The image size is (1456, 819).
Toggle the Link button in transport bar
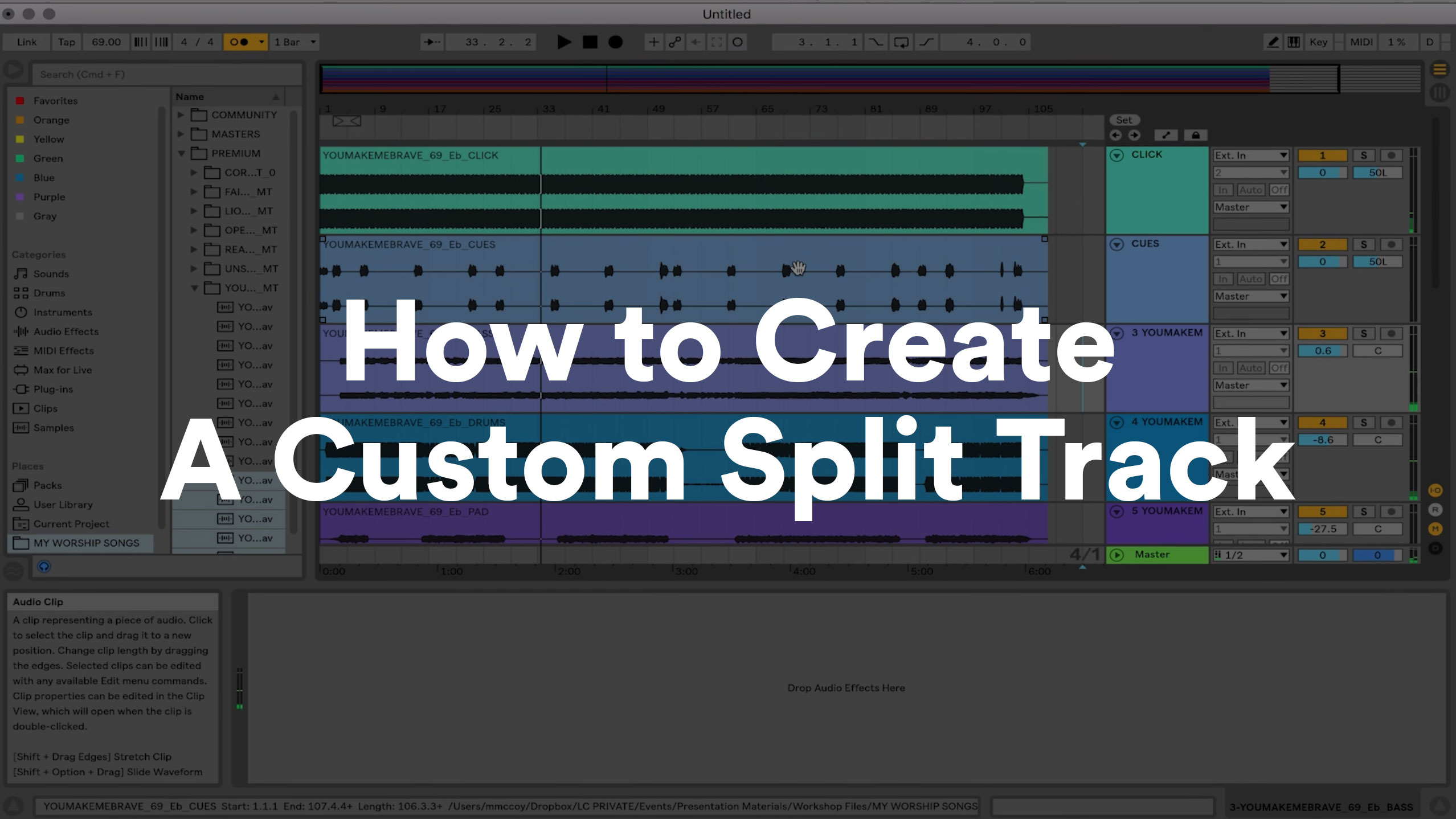(x=26, y=41)
